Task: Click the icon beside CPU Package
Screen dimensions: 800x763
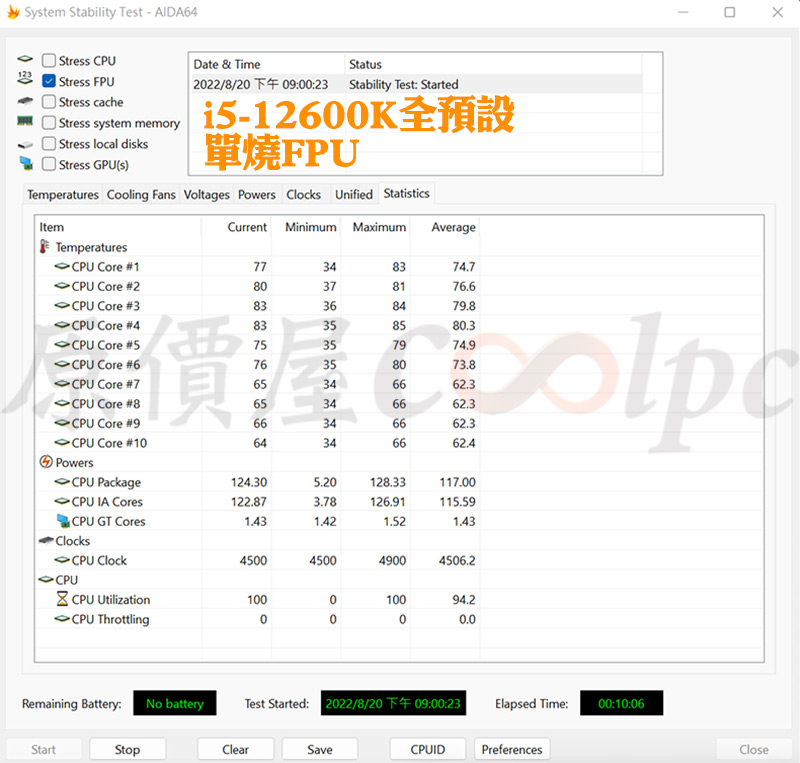Action: [62, 481]
